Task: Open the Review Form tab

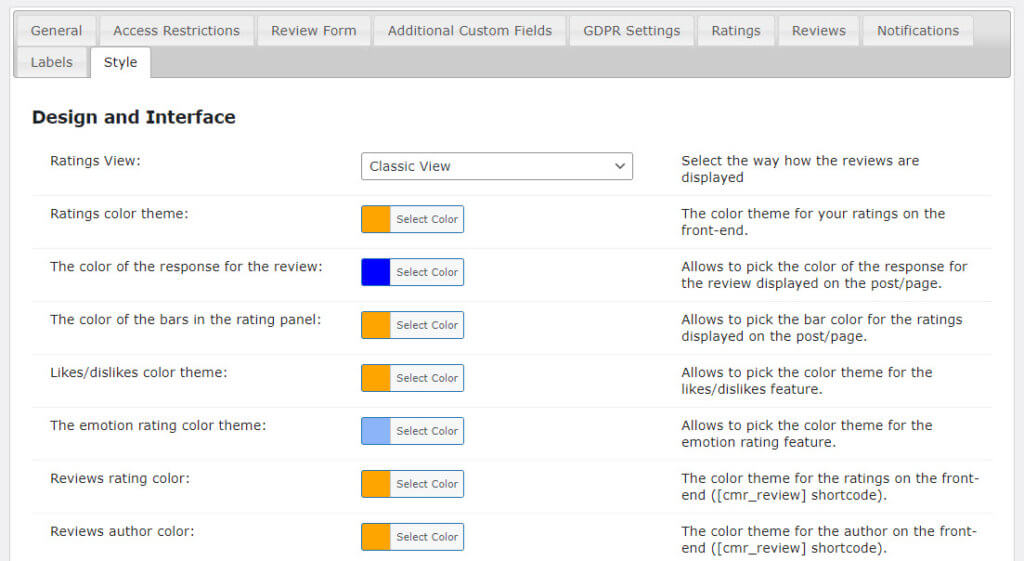Action: coord(313,31)
